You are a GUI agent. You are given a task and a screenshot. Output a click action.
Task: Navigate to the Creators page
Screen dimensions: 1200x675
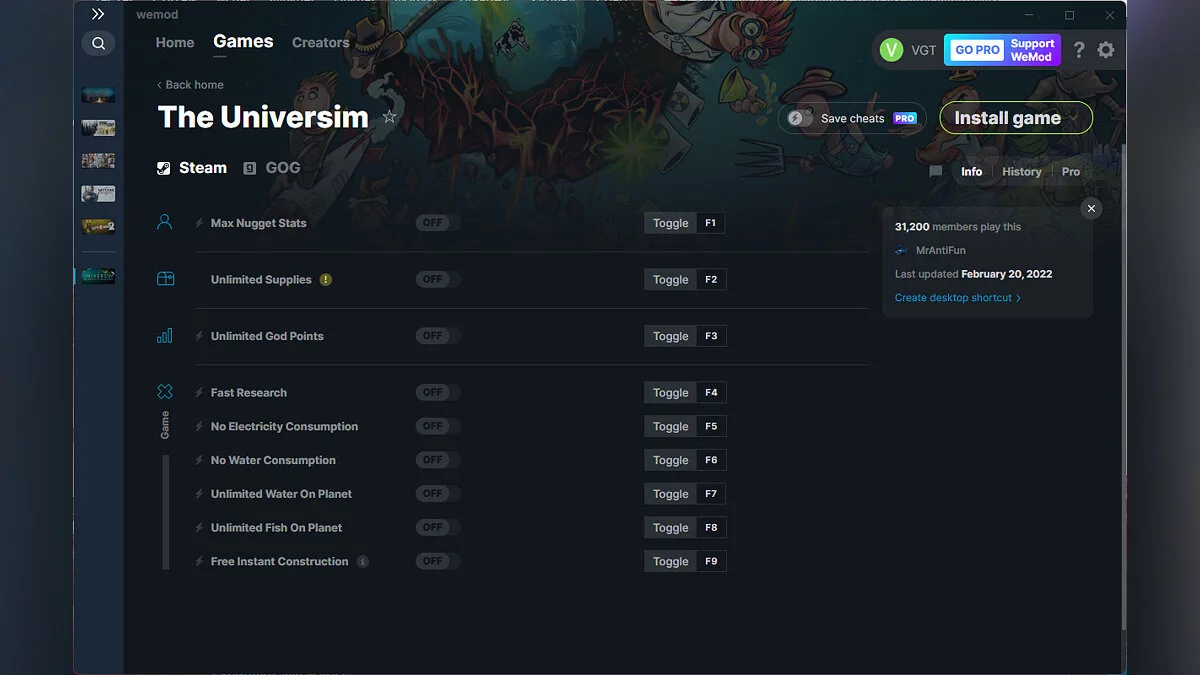pyautogui.click(x=320, y=42)
